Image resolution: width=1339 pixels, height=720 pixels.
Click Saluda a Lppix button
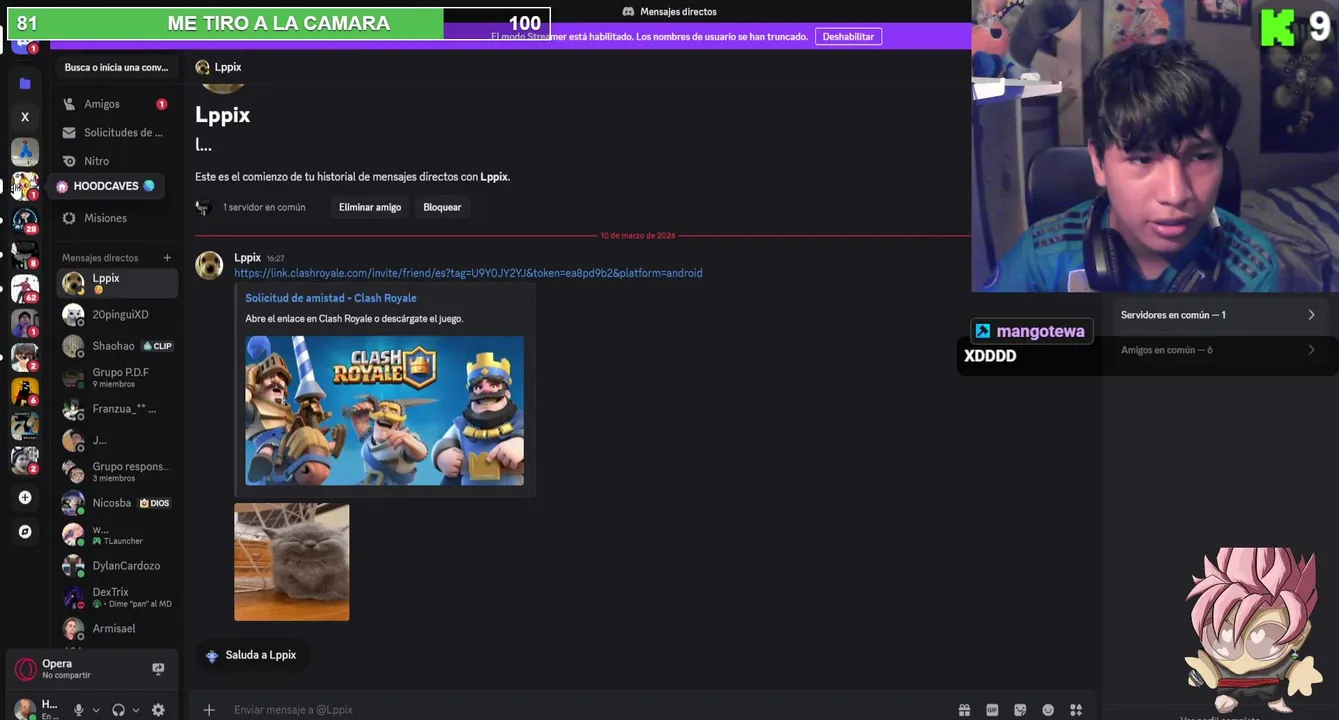pos(251,655)
